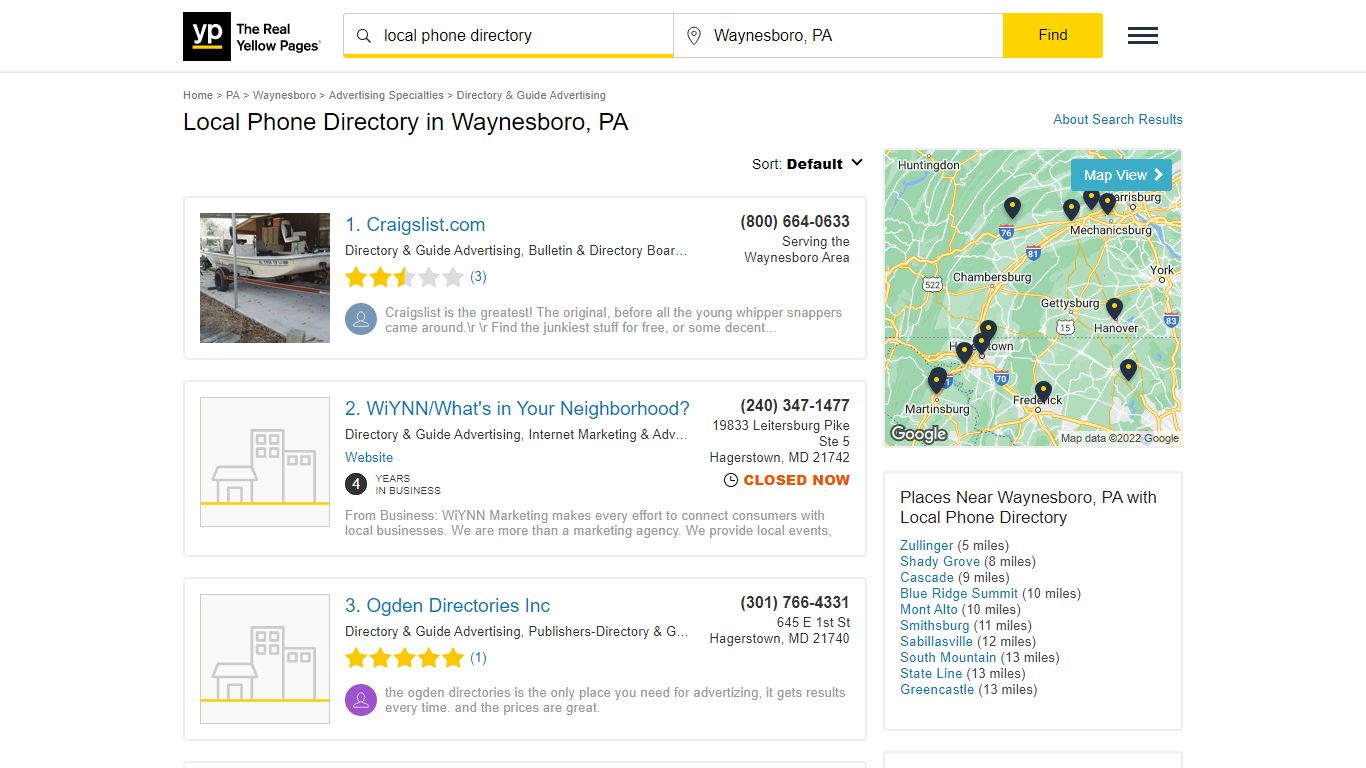The width and height of the screenshot is (1366, 768).
Task: Go to the Home breadcrumb
Action: [198, 95]
